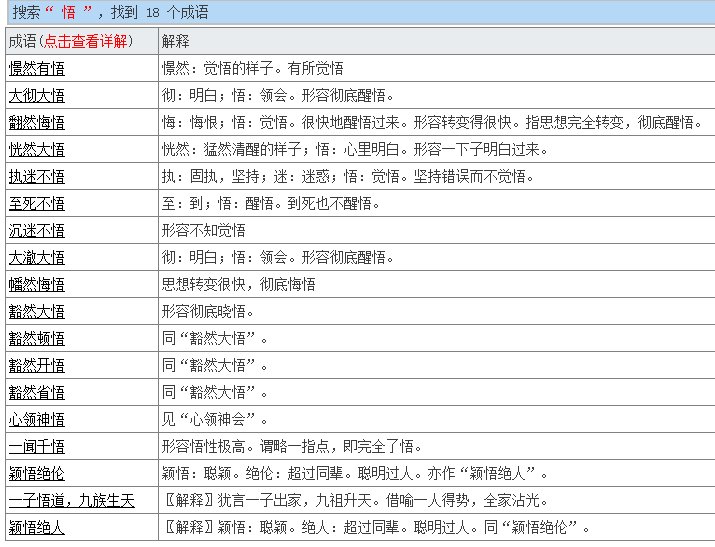Click the search result title mentioning 18 个成语
The height and width of the screenshot is (547, 715).
click(110, 12)
